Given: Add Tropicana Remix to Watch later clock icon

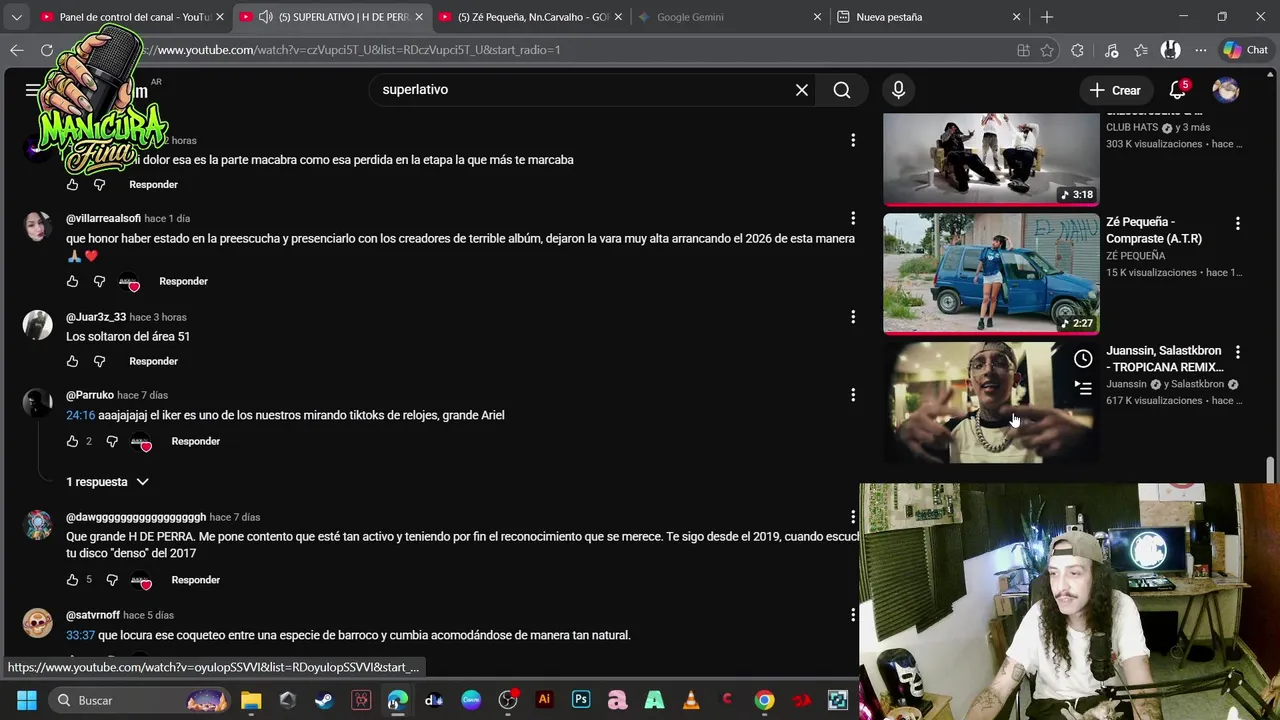Looking at the screenshot, I should pos(1083,359).
